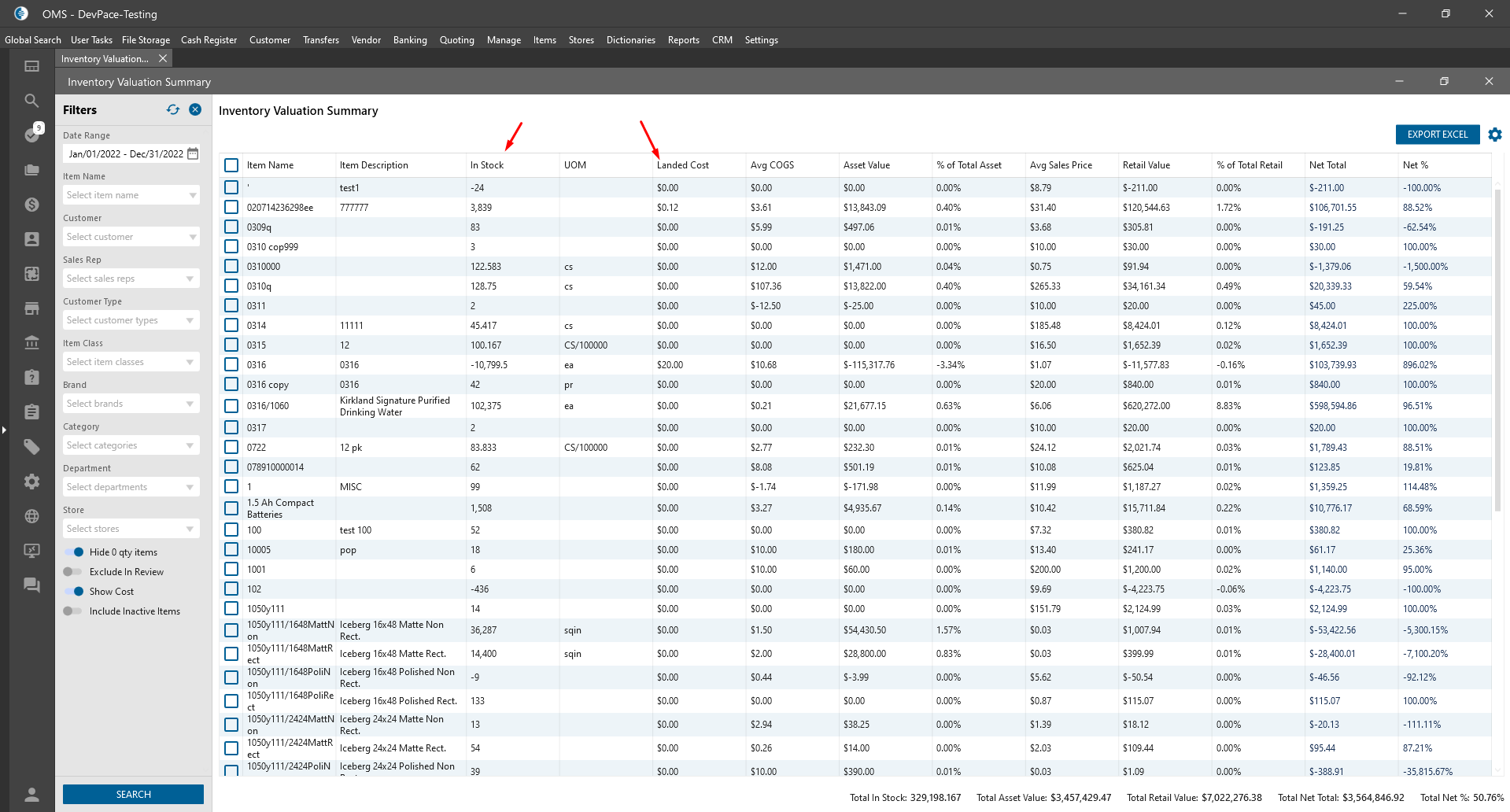Image resolution: width=1510 pixels, height=812 pixels.
Task: Open the Select brands dropdown
Action: 131,404
